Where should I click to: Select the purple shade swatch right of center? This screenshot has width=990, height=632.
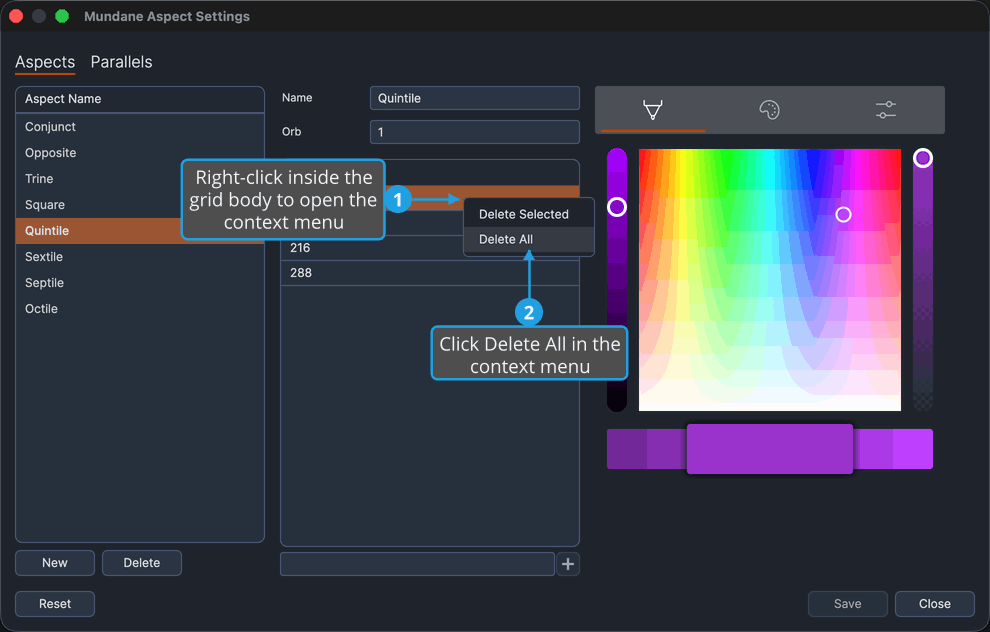click(873, 449)
